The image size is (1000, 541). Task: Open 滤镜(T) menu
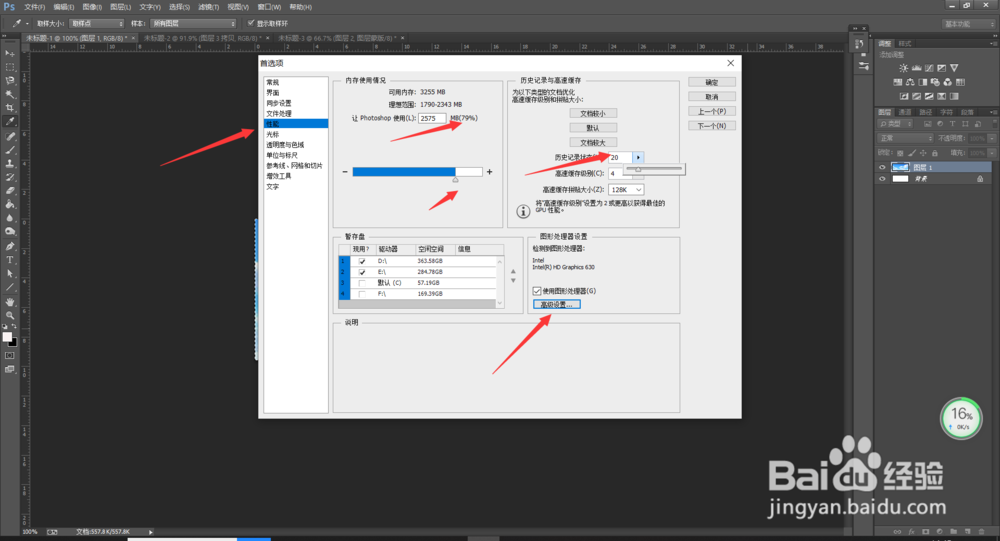[209, 7]
